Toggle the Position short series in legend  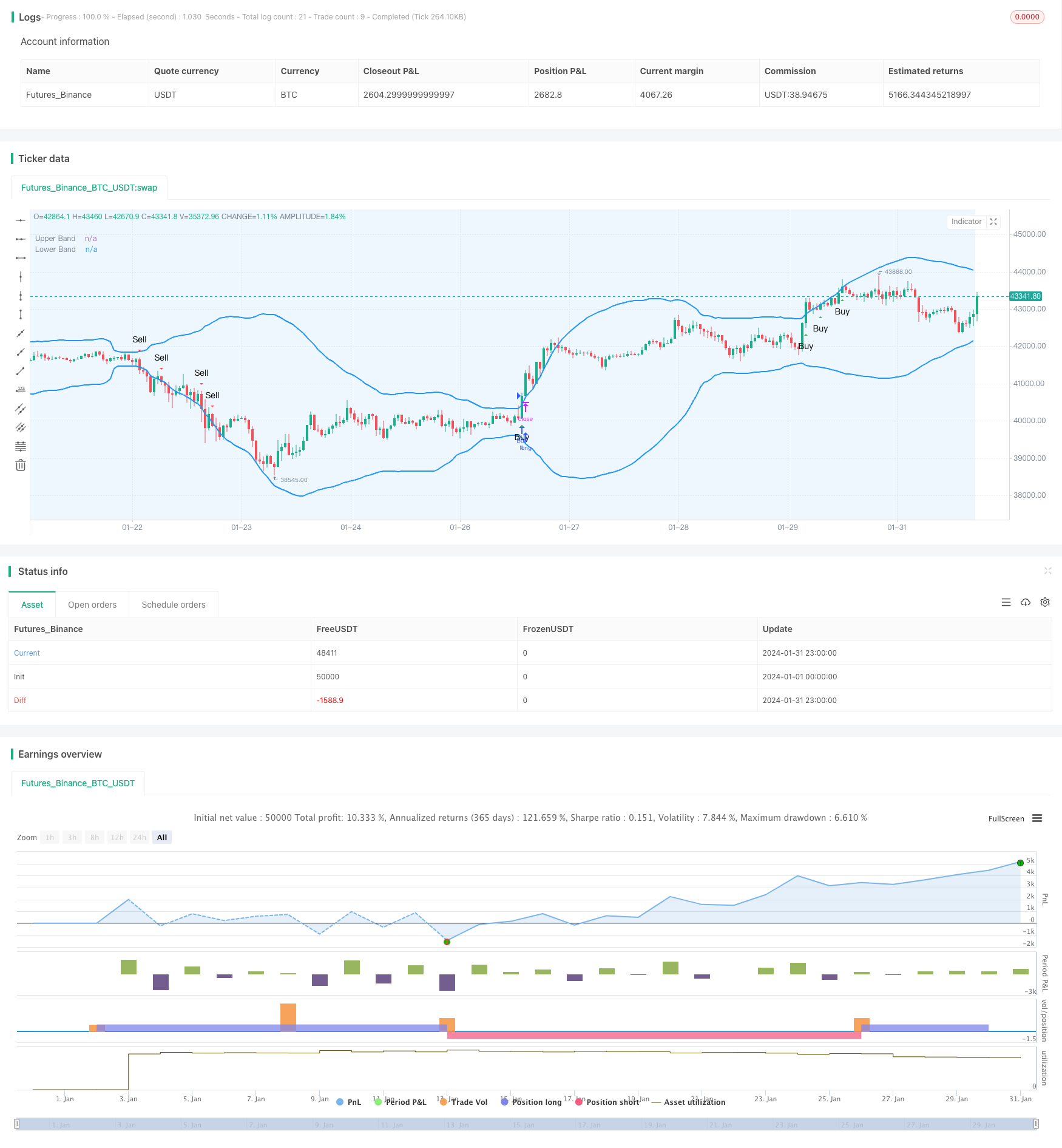(607, 1102)
